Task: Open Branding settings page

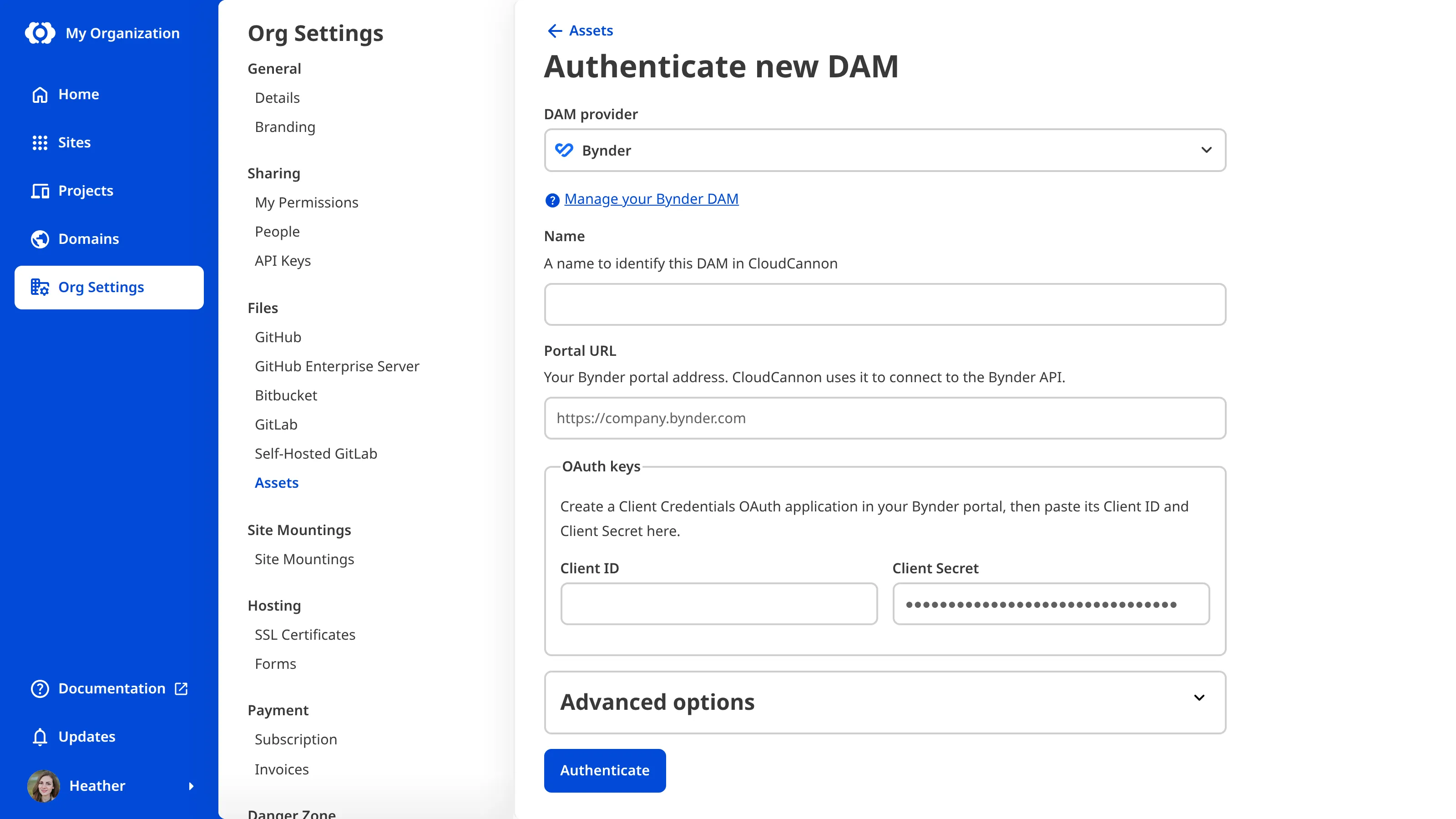Action: tap(285, 127)
